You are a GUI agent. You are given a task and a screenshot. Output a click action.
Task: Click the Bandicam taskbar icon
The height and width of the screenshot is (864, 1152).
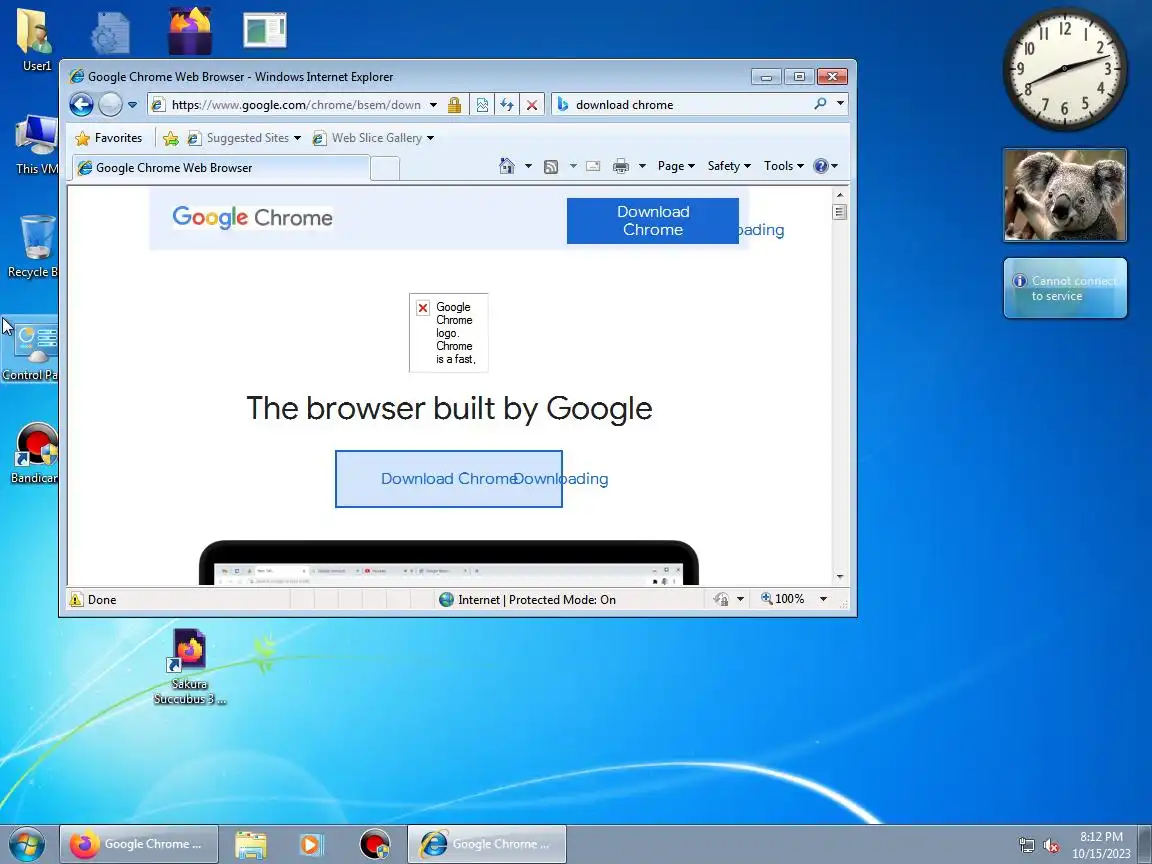(x=375, y=844)
